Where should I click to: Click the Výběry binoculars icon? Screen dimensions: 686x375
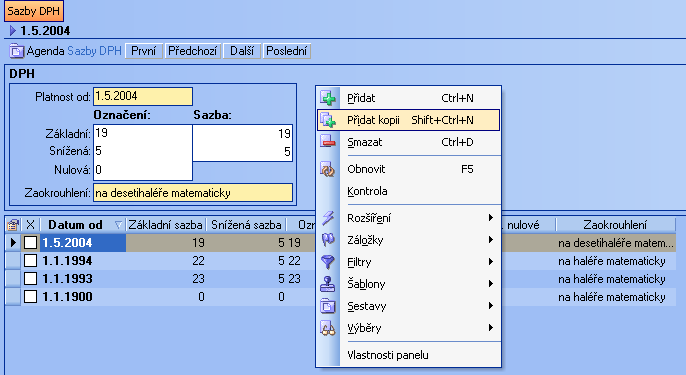(x=328, y=328)
